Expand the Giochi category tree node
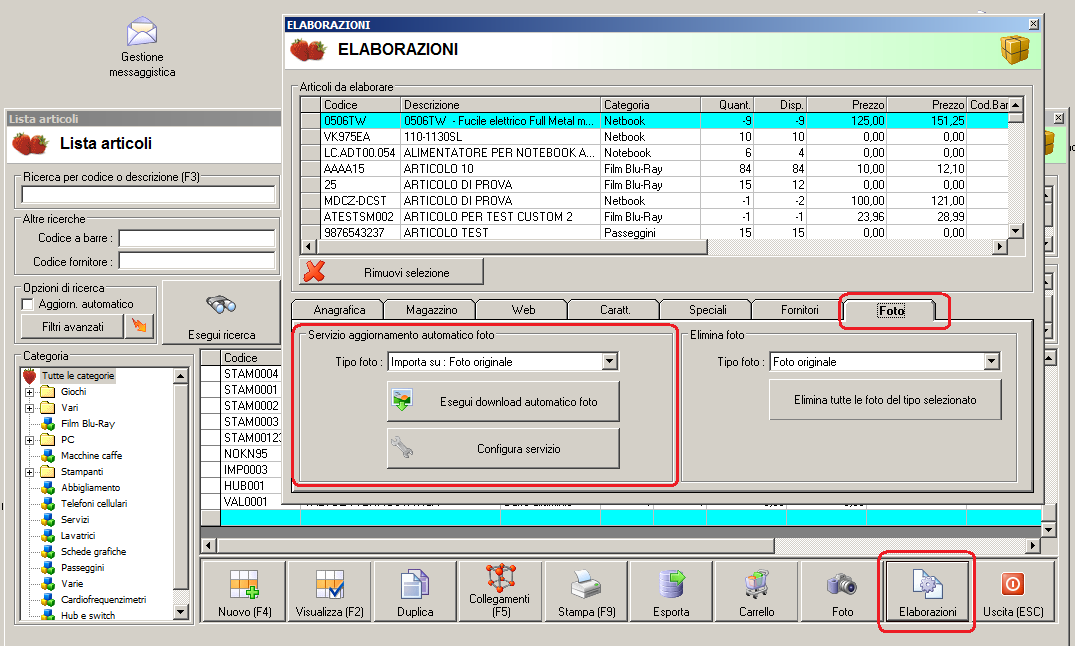 click(x=30, y=392)
